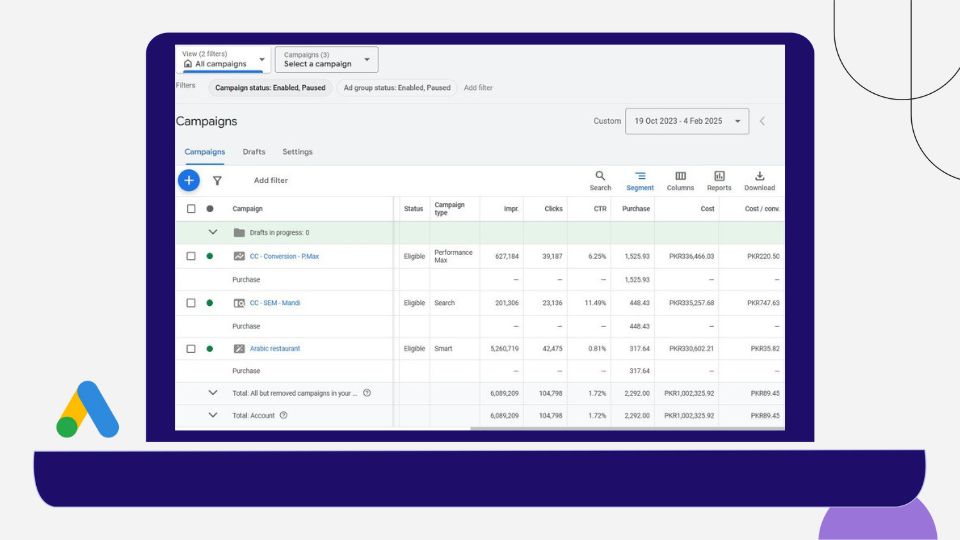Open the date range dropdown
The image size is (960, 540).
[x=686, y=121]
